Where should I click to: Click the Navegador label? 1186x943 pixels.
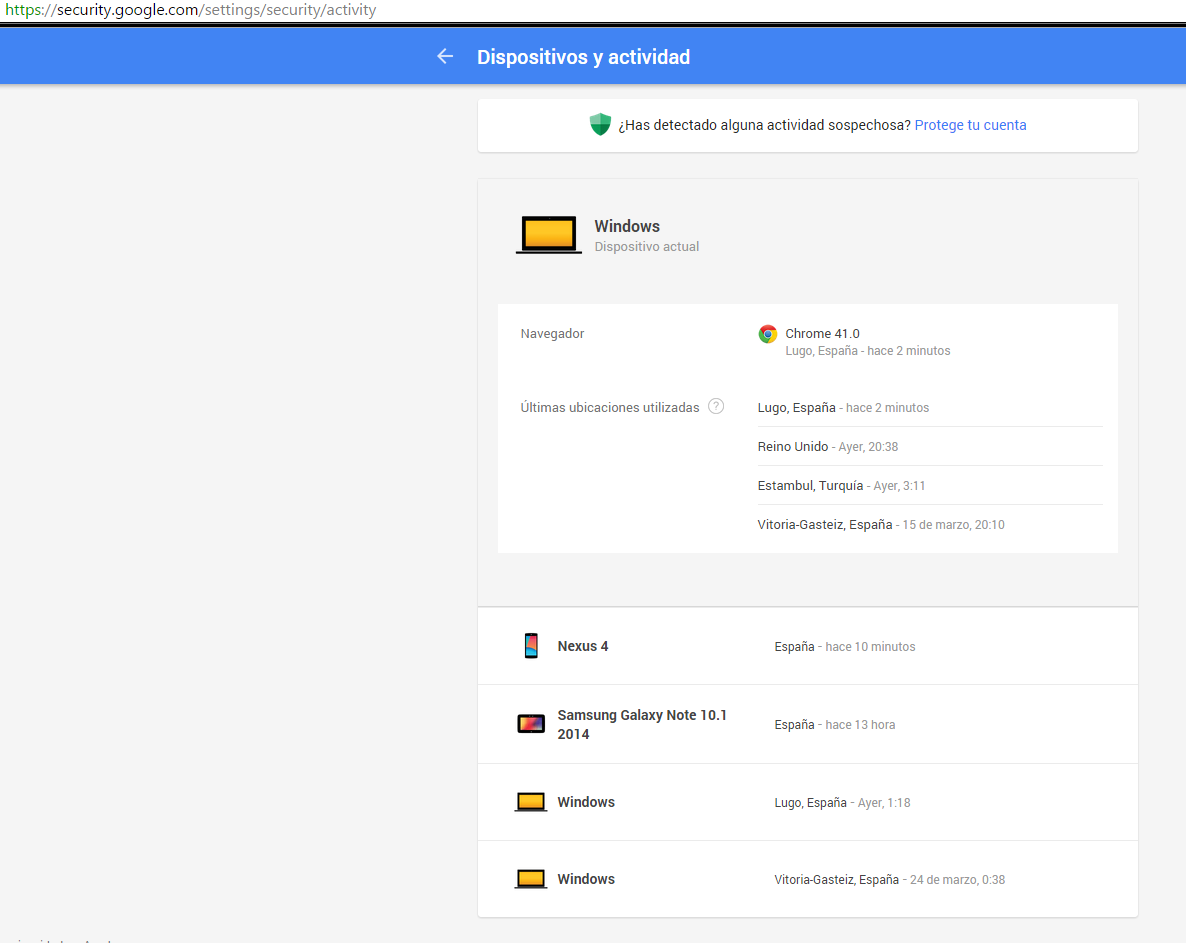(x=552, y=333)
